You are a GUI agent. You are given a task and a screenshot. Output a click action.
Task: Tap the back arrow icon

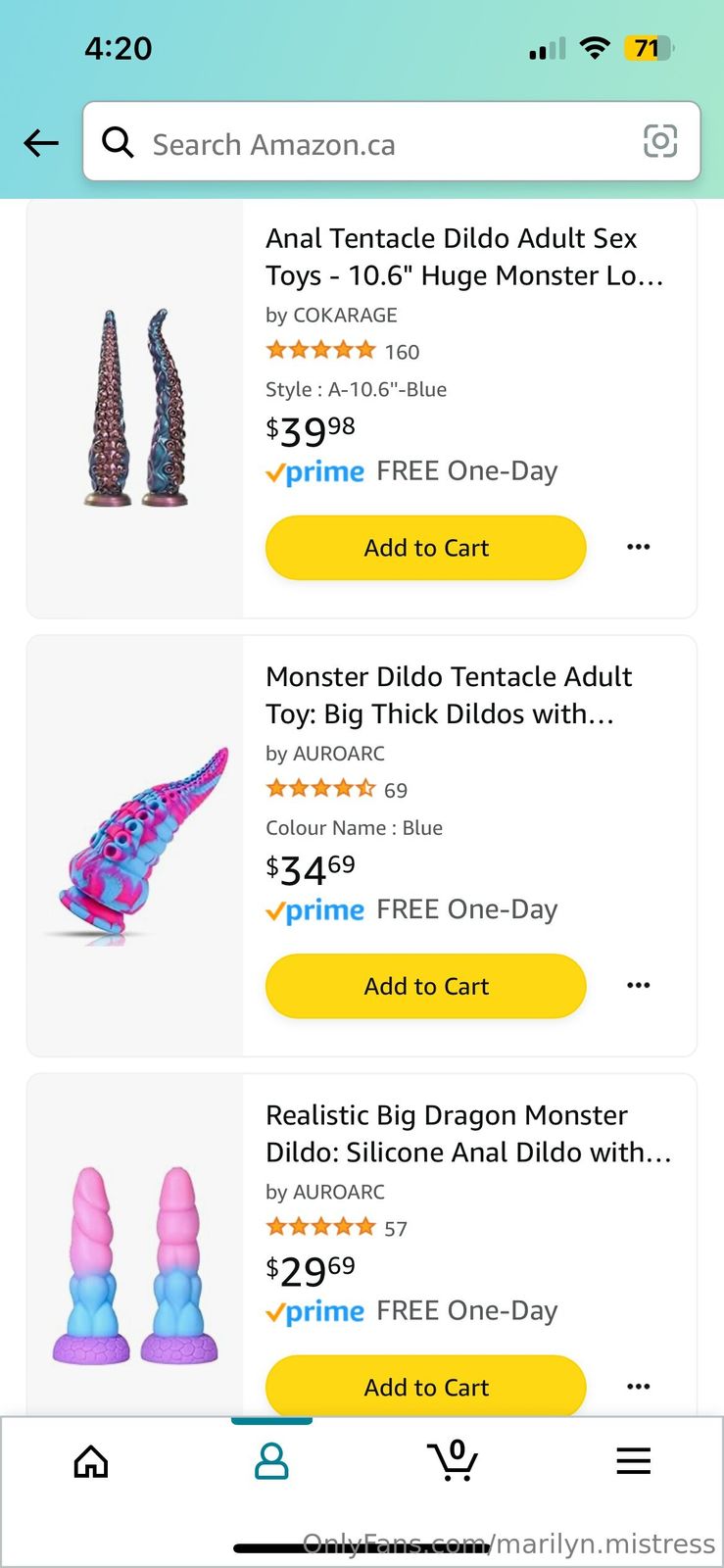[x=41, y=143]
